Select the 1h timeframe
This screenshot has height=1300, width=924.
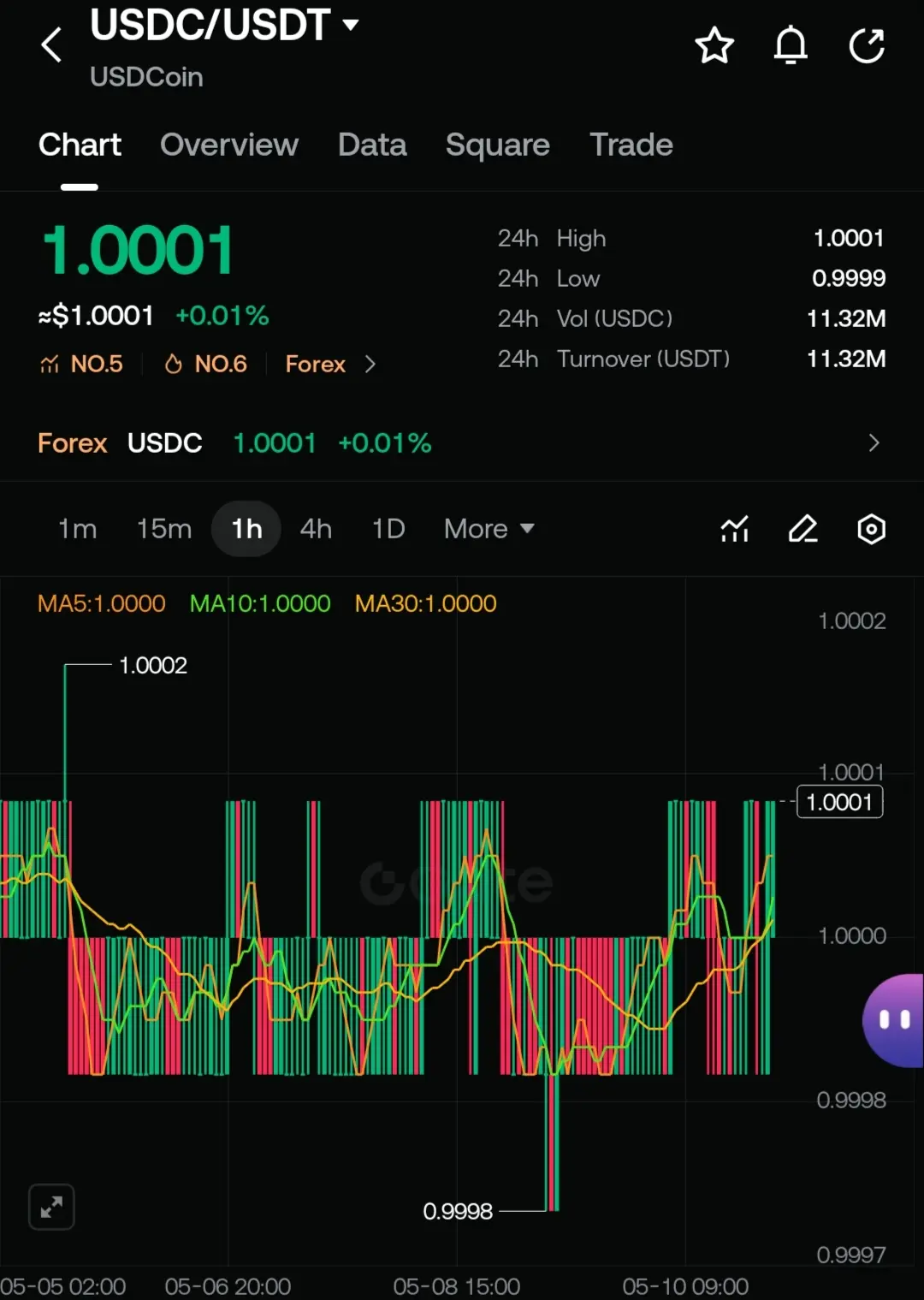pyautogui.click(x=246, y=529)
